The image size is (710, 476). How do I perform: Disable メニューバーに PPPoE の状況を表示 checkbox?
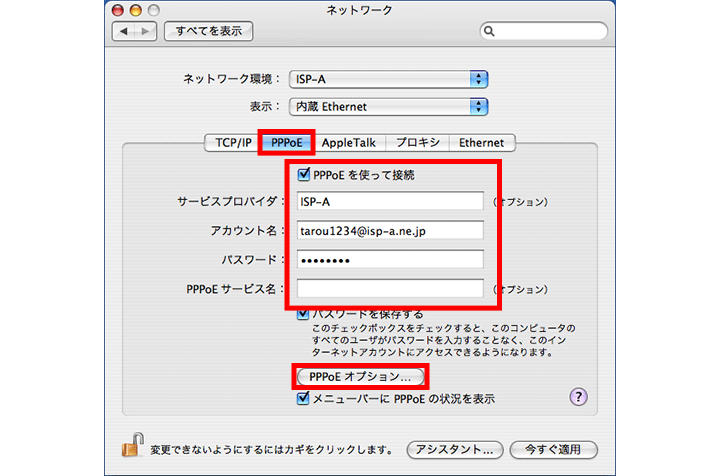pos(305,398)
